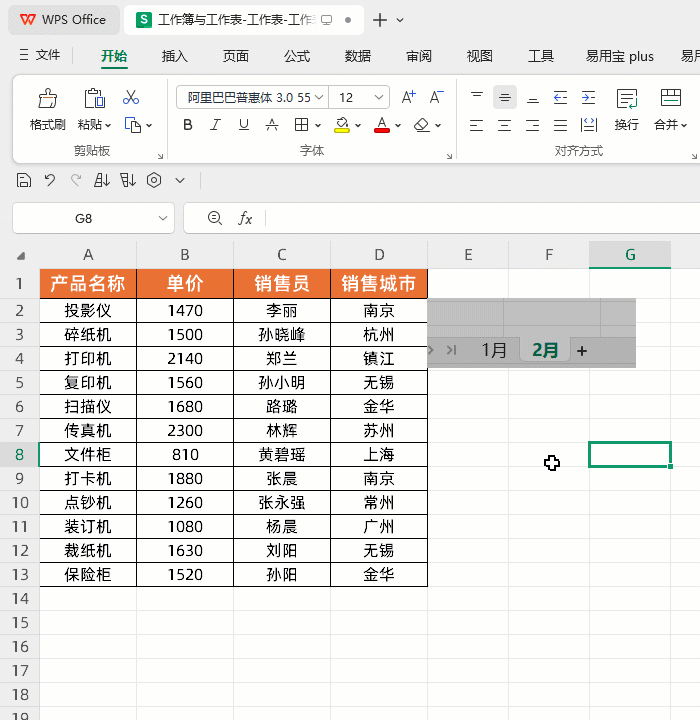Set top vertical alignment
Screen dimensions: 700x720
coord(477,97)
